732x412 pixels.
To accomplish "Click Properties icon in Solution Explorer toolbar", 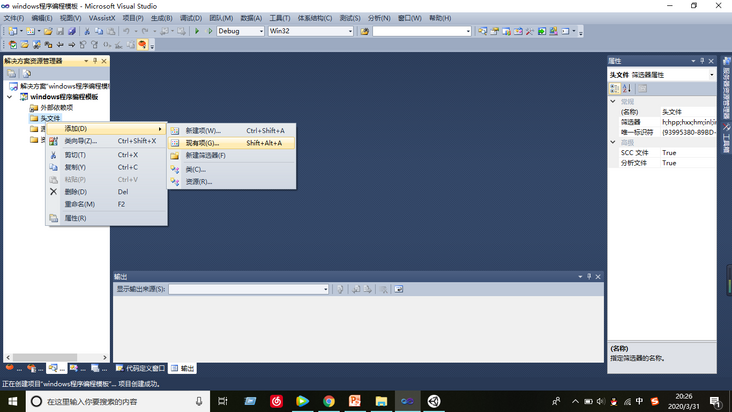I will (x=12, y=74).
